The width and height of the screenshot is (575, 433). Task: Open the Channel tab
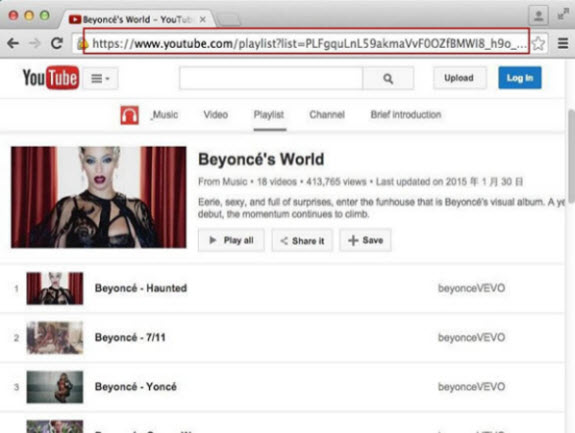tap(327, 115)
